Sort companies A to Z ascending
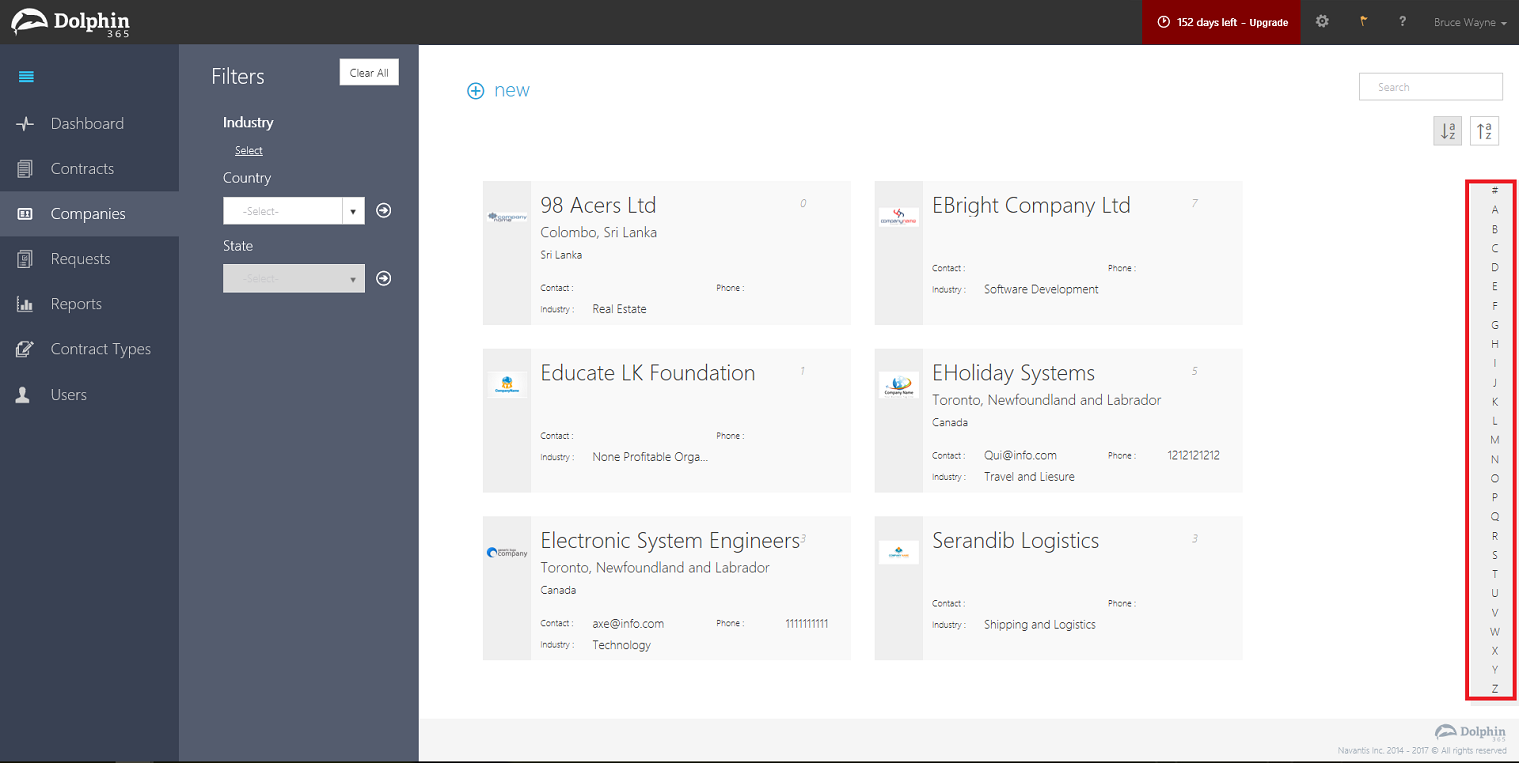The height and width of the screenshot is (763, 1519). click(x=1447, y=131)
